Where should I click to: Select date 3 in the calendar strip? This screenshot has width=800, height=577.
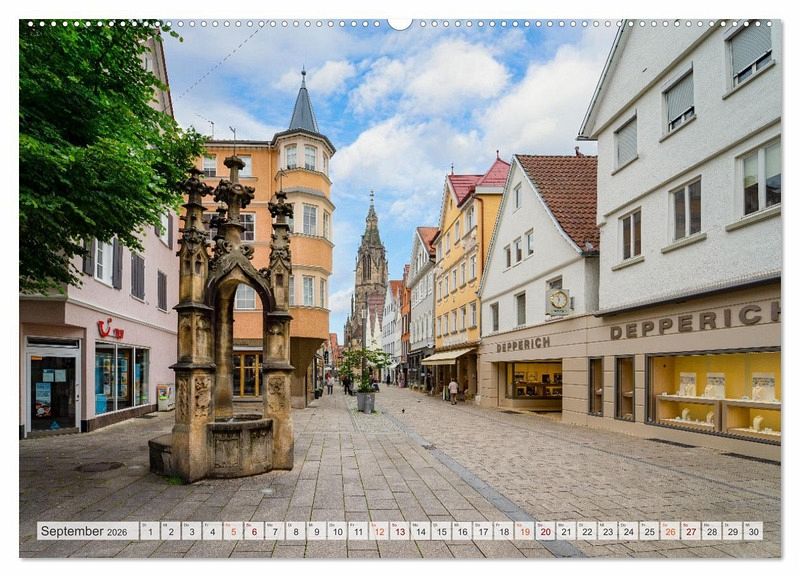point(192,531)
